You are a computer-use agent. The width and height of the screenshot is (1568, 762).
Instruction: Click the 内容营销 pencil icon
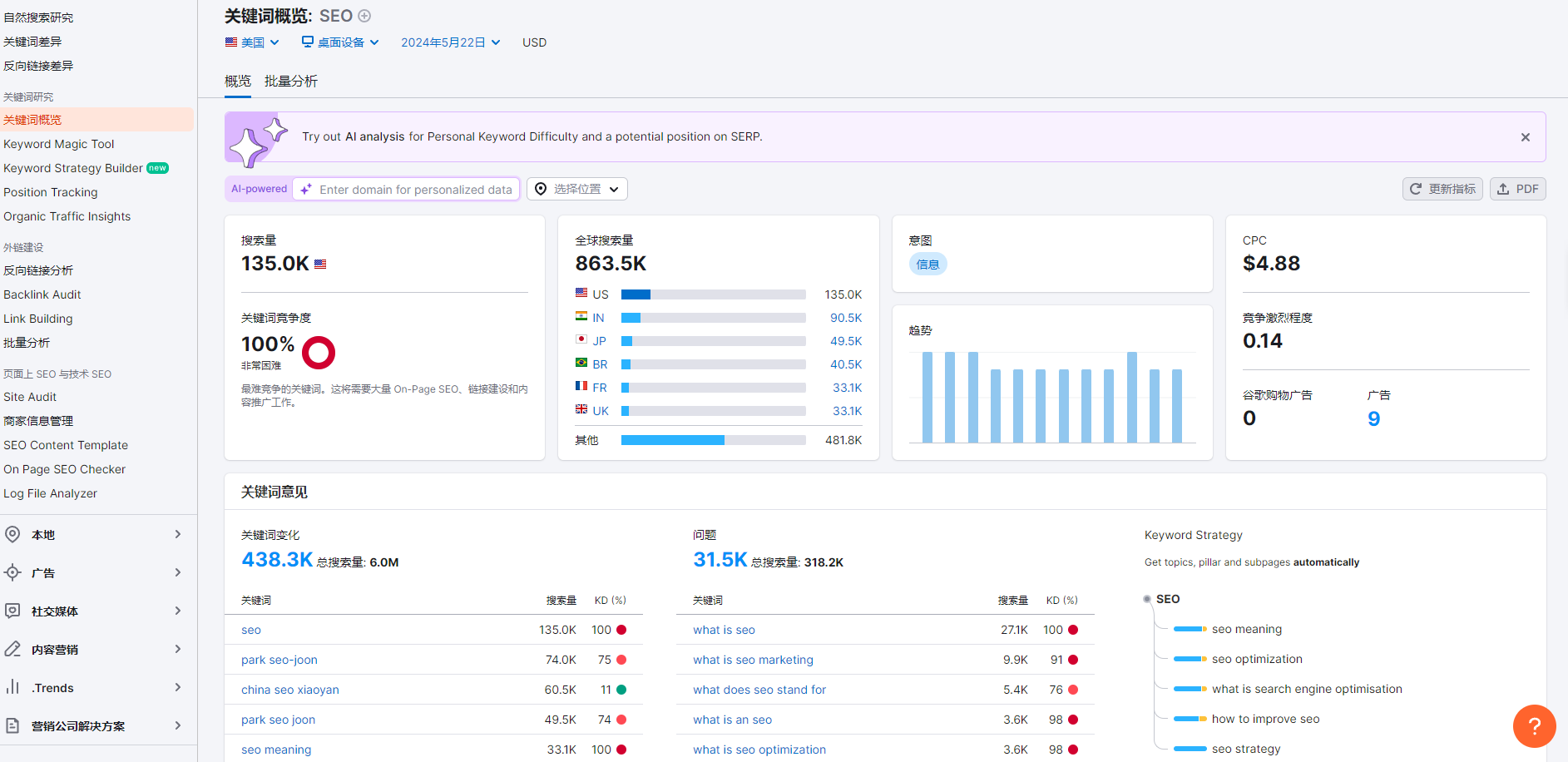coord(12,649)
